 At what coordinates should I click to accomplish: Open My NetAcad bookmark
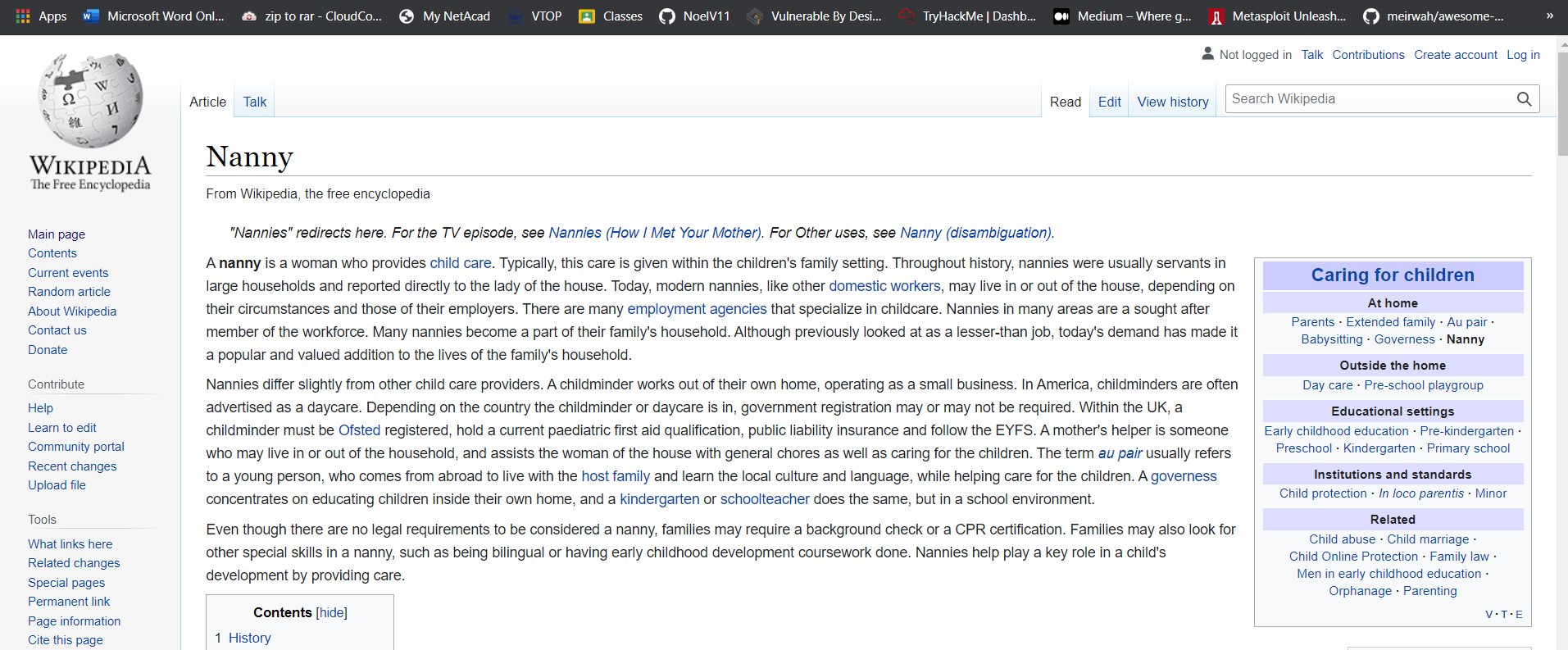(444, 16)
